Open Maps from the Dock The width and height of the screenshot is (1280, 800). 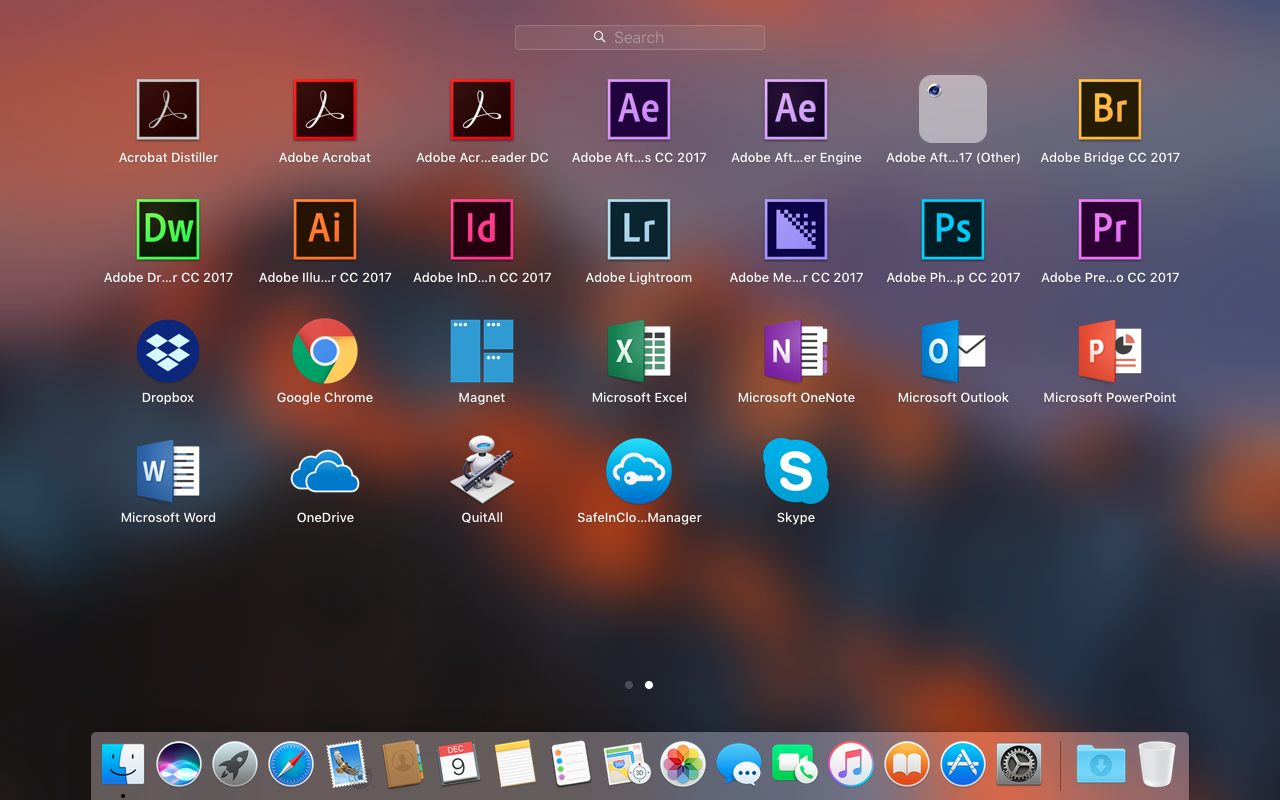click(x=627, y=765)
